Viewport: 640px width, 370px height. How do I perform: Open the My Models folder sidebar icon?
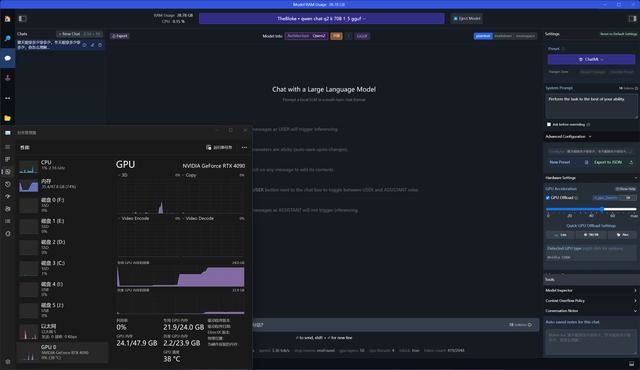pyautogui.click(x=7, y=118)
